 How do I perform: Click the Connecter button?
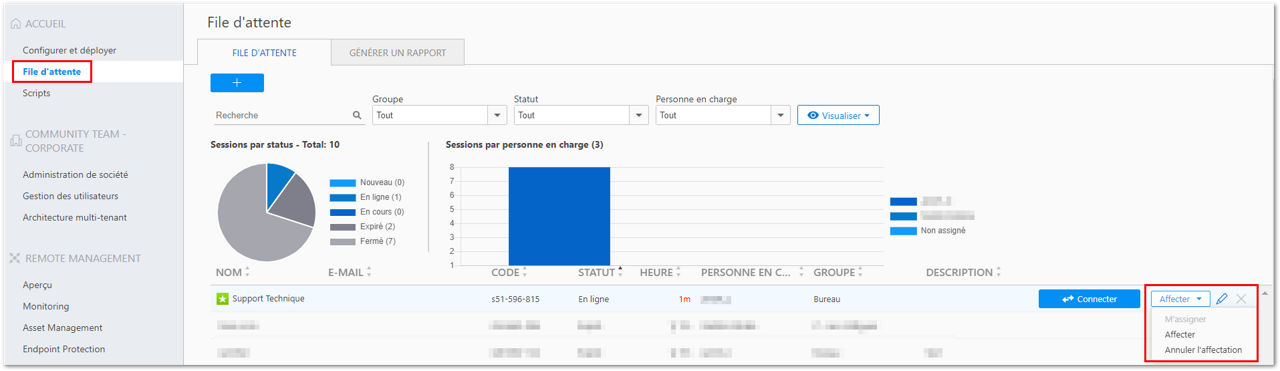1090,299
